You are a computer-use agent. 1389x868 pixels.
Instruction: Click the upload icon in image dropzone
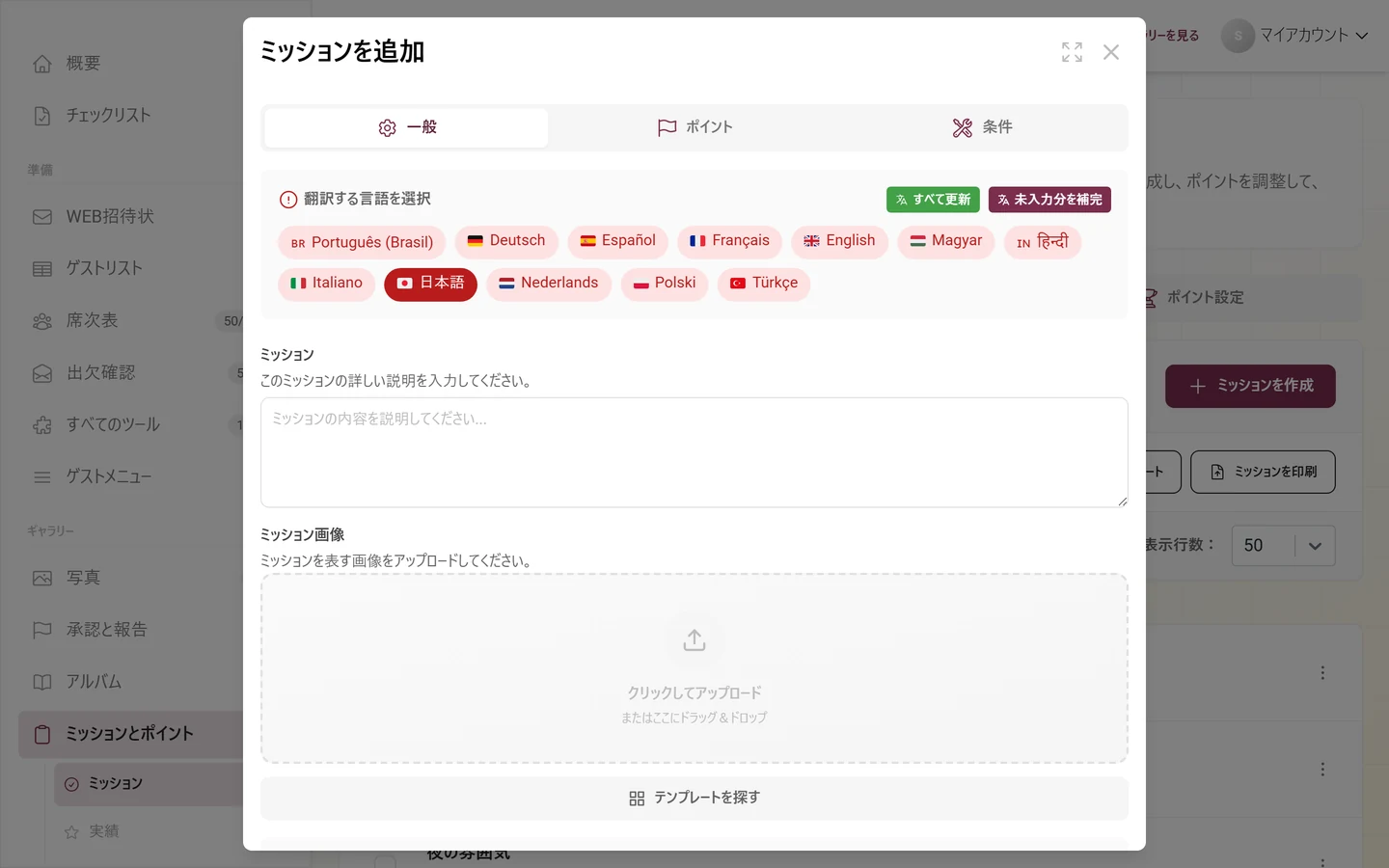tap(694, 640)
